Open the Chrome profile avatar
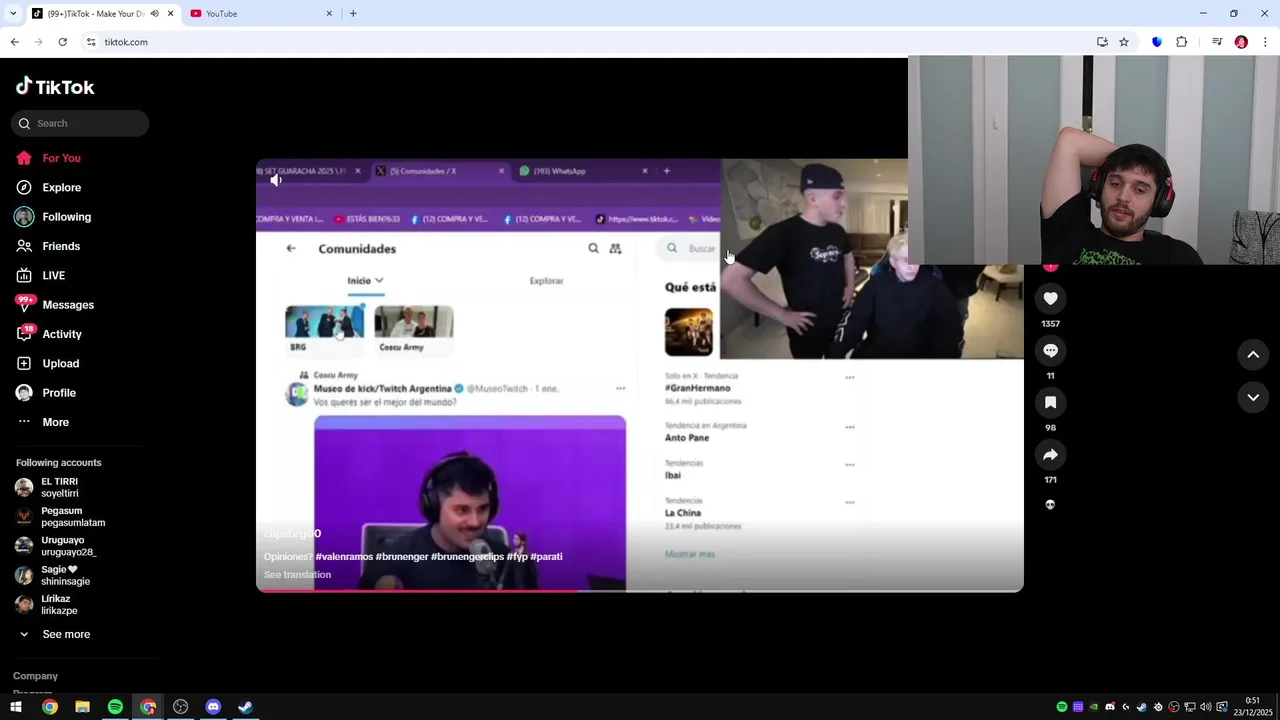 [x=1241, y=42]
